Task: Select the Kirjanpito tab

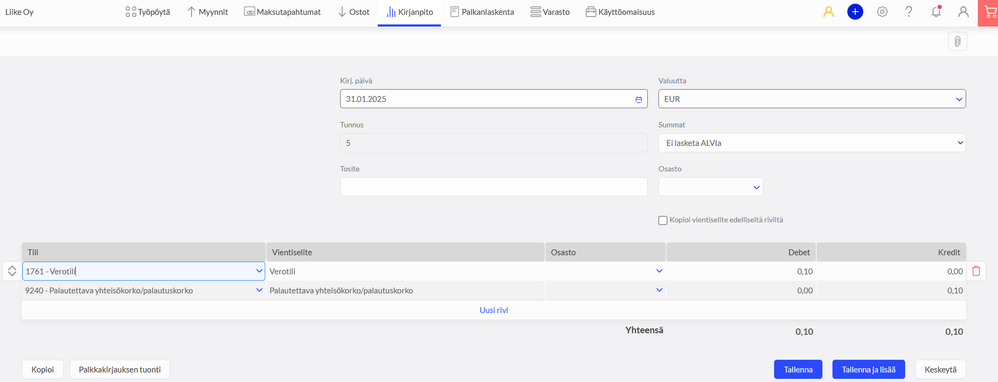Action: [409, 12]
